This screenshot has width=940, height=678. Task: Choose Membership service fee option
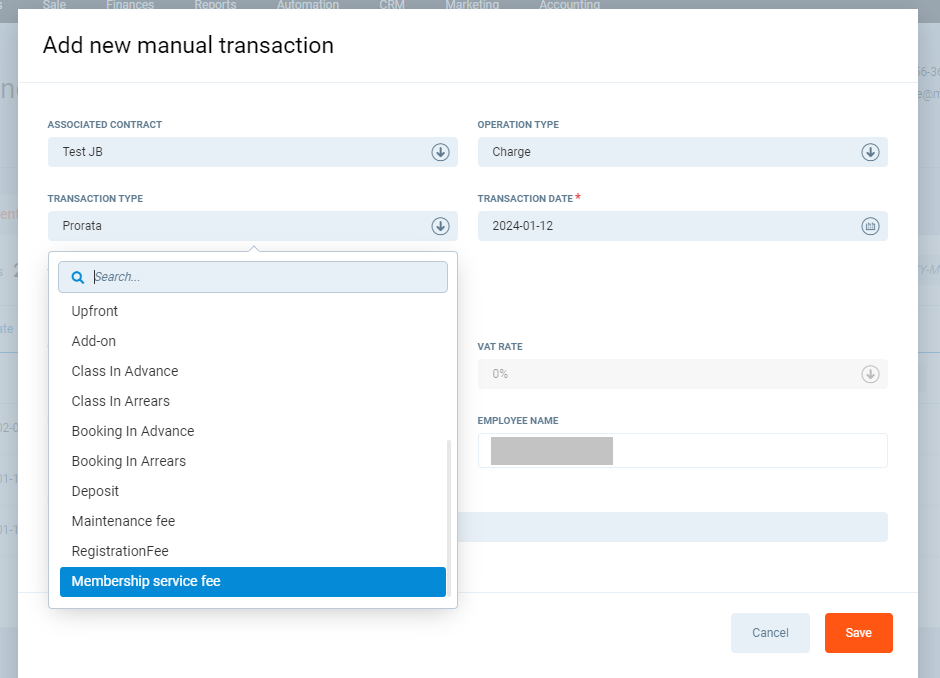point(146,581)
